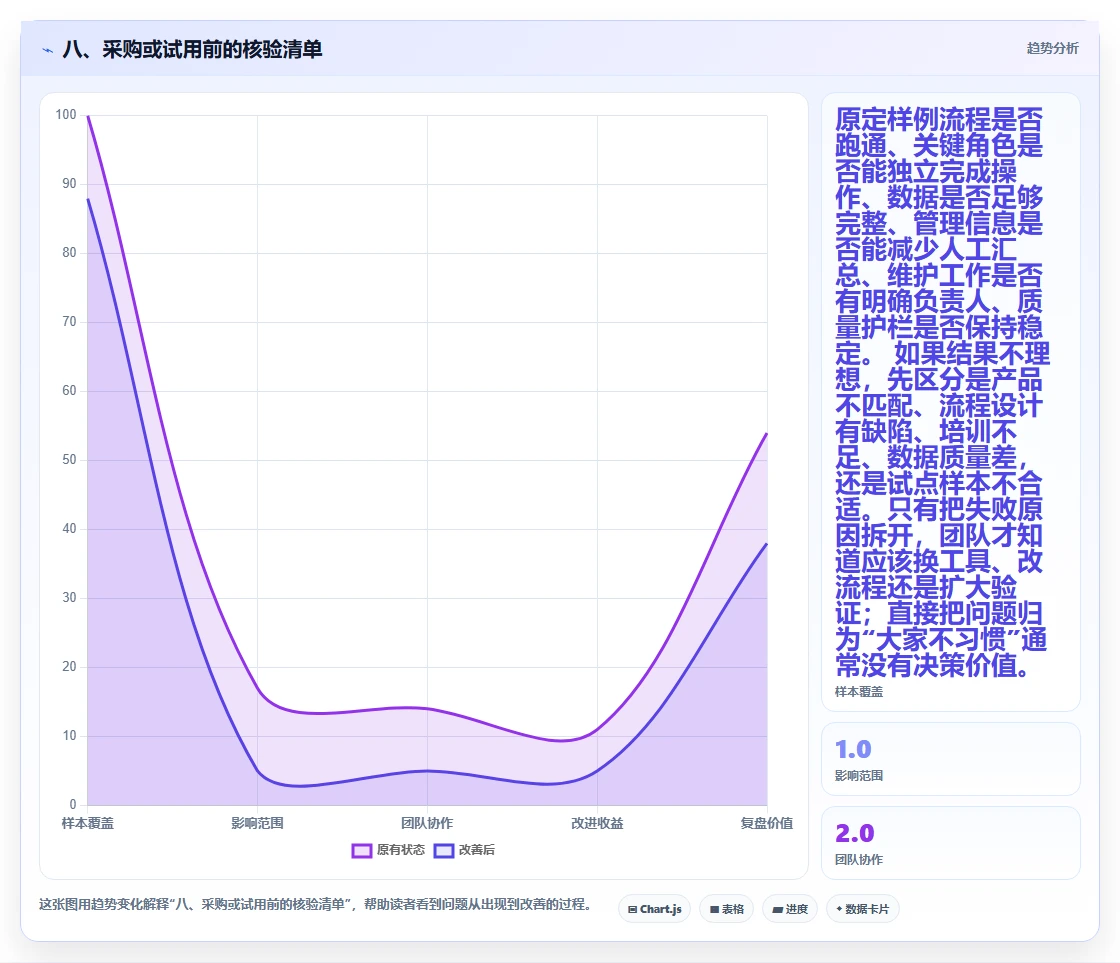Click the 趋势分析 label in the header
The height and width of the screenshot is (963, 1120).
(1052, 49)
